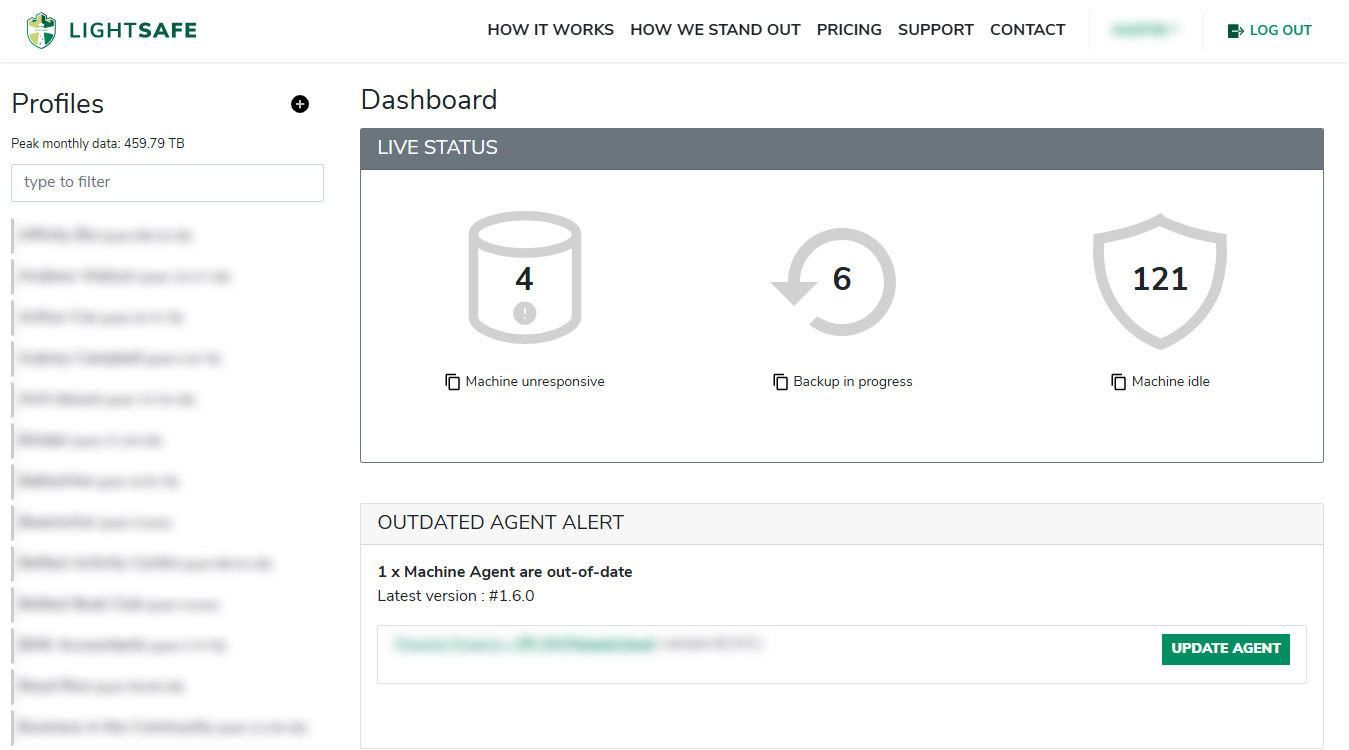Click copy icon beside Backup in progress
Viewport: 1349px width, 750px height.
click(x=781, y=382)
